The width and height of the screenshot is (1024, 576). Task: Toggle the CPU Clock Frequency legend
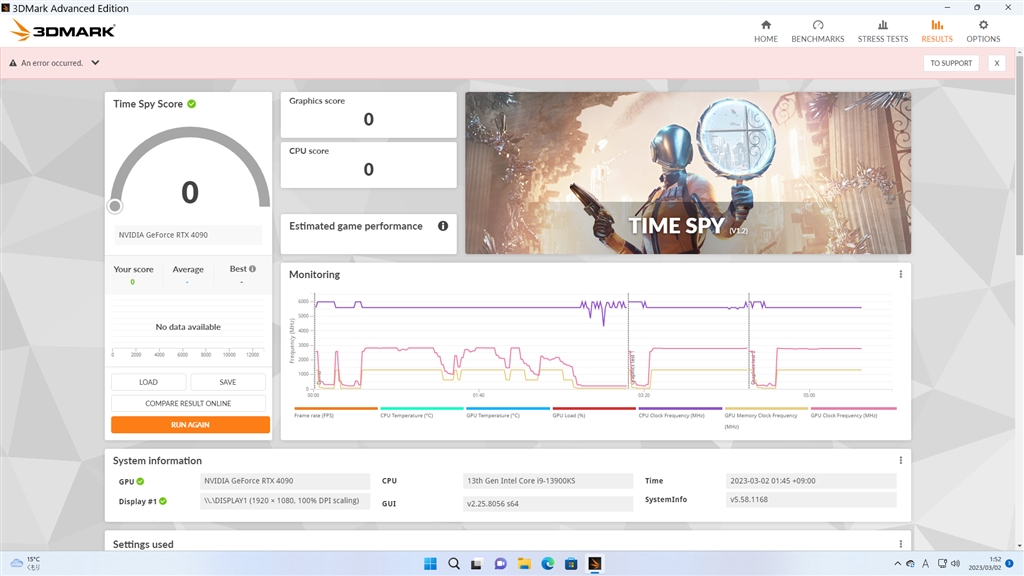680,412
